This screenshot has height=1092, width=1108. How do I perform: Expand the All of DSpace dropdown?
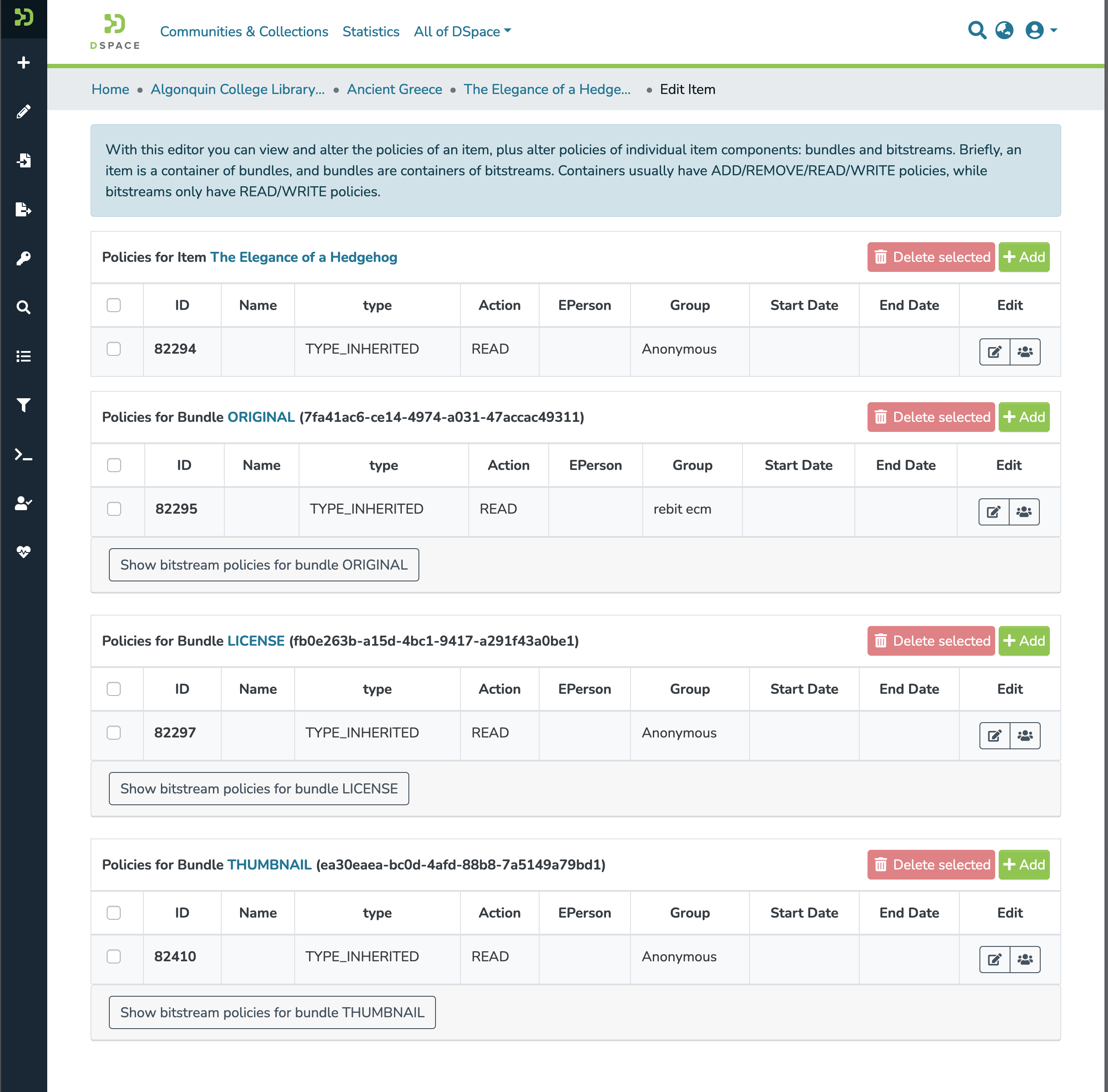462,31
